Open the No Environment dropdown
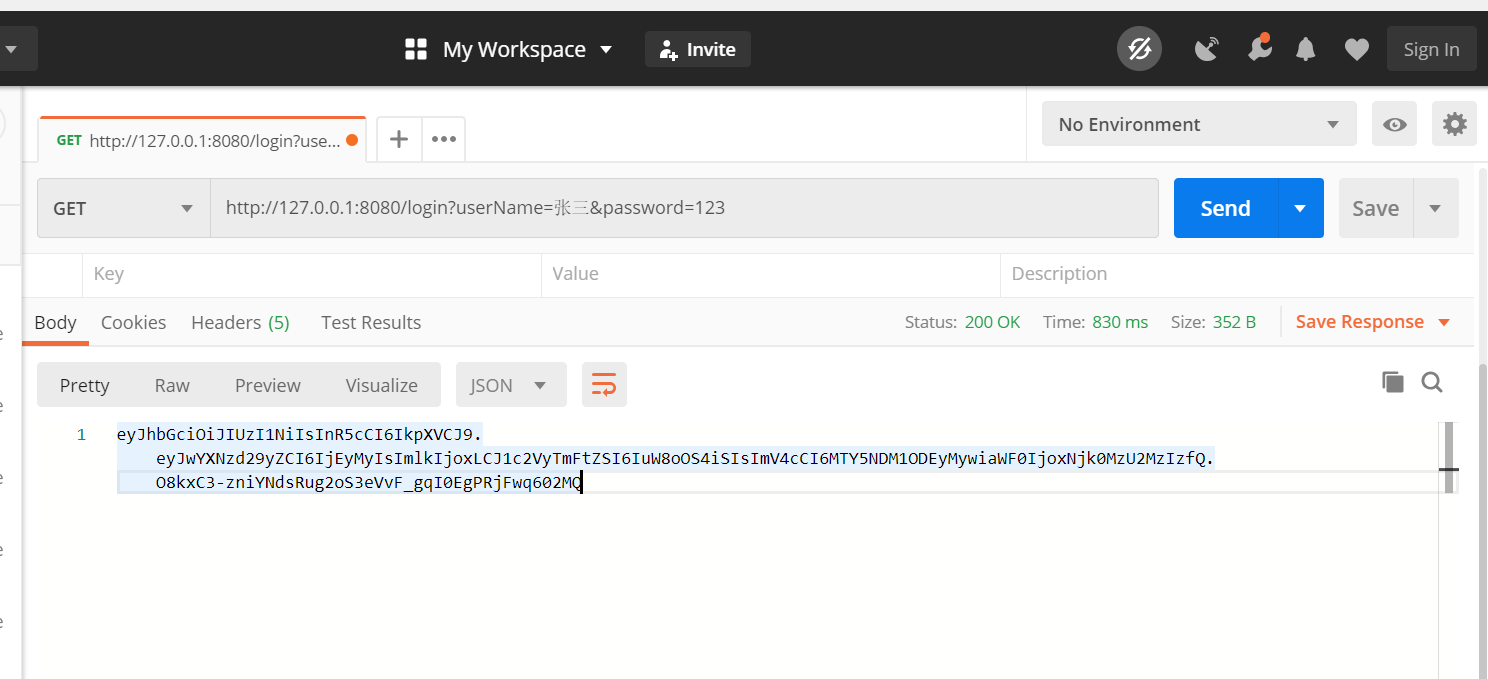The width and height of the screenshot is (1488, 679). click(x=1199, y=124)
